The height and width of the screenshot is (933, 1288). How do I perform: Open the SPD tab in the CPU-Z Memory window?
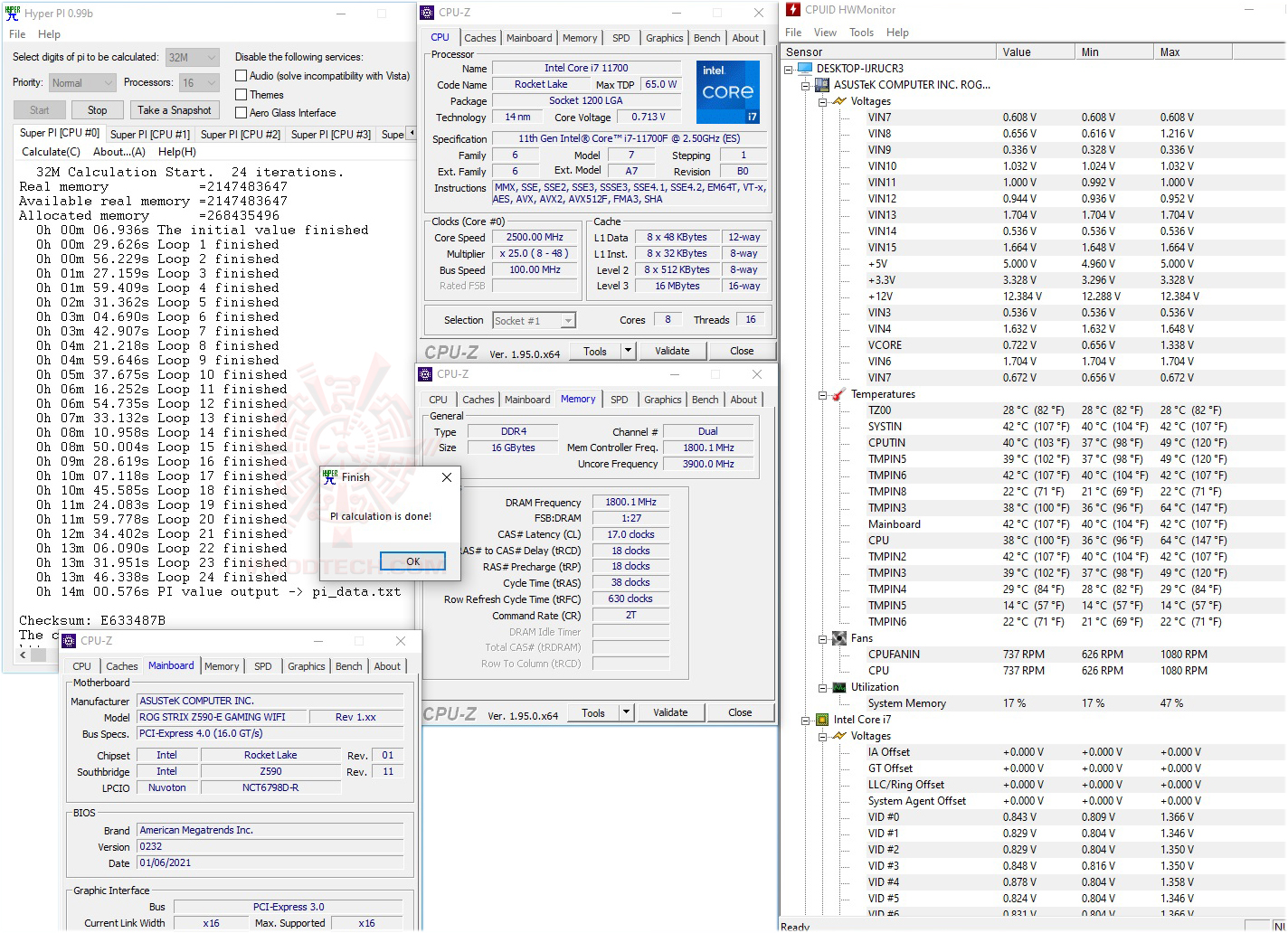click(620, 400)
